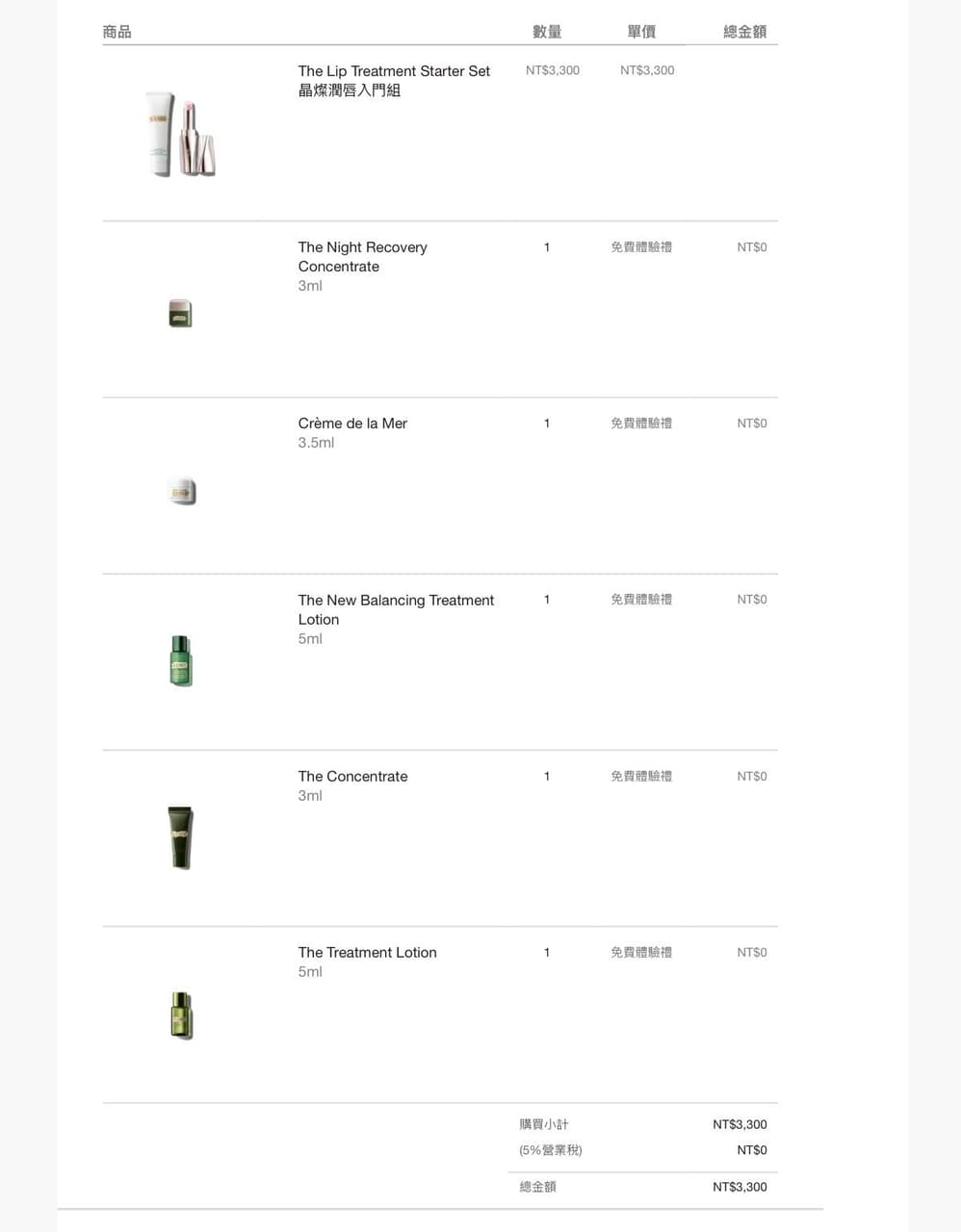Viewport: 961px width, 1232px height.
Task: Click the 5%營業稅 tax label
Action: click(x=551, y=1150)
